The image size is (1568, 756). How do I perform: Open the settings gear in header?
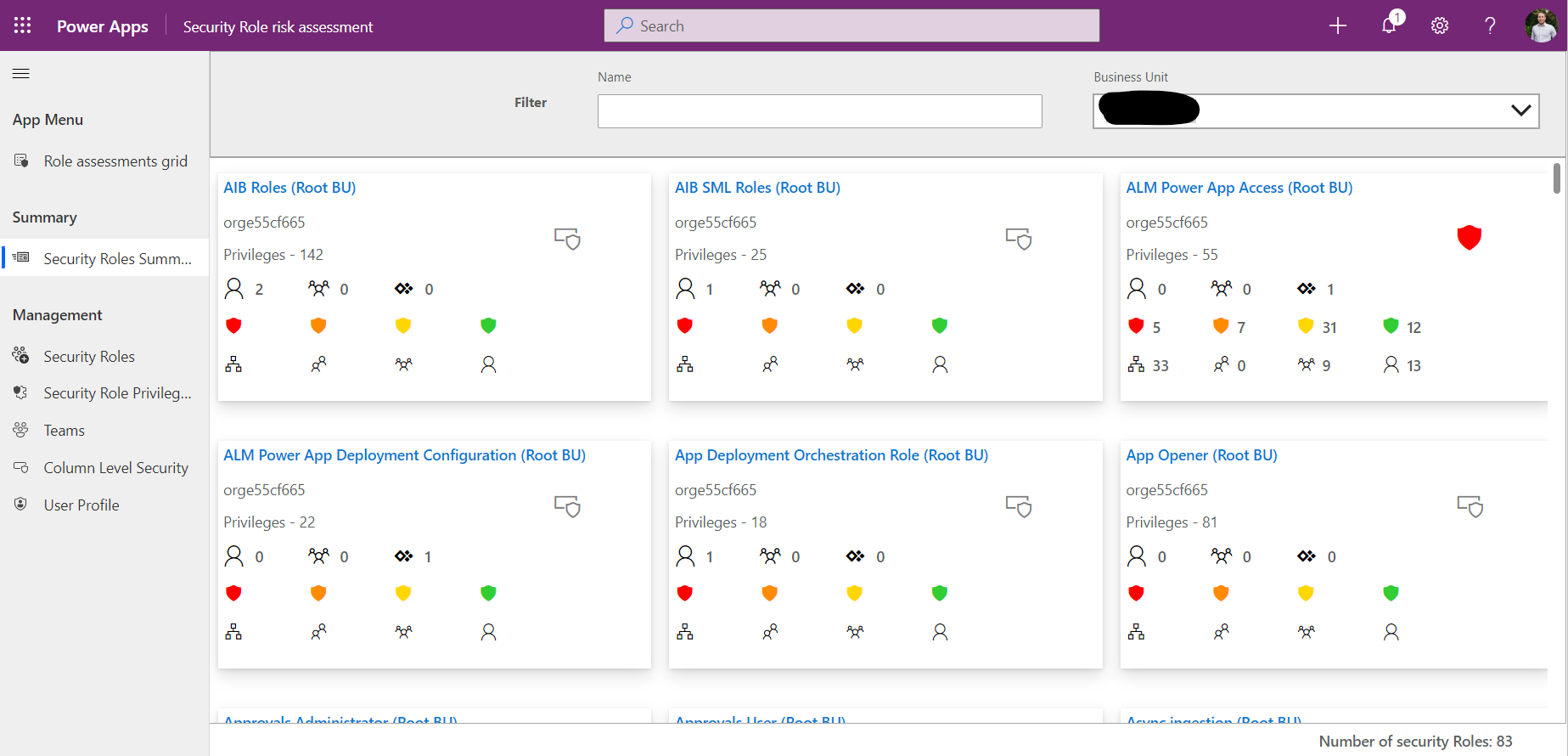(x=1440, y=25)
